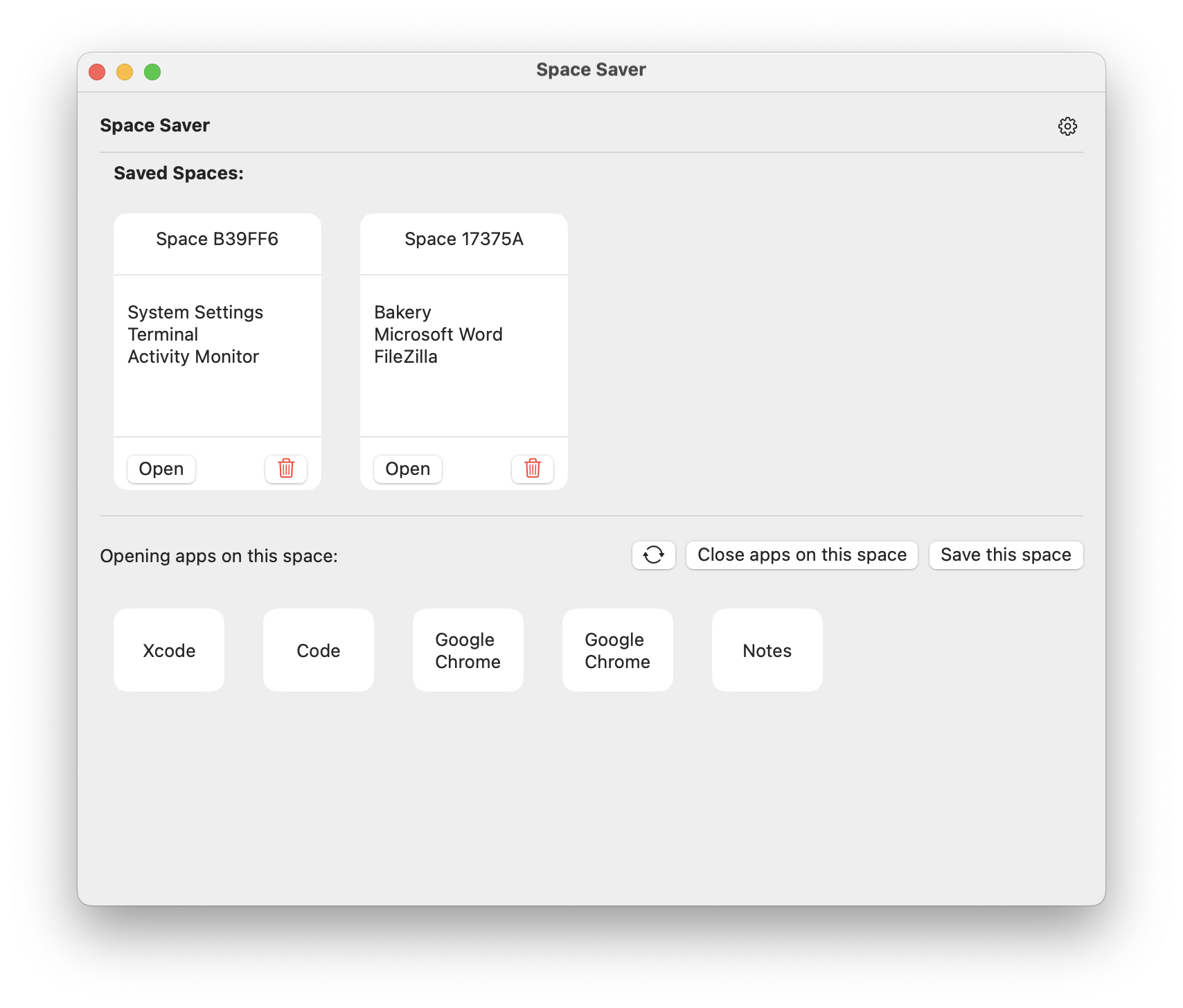Open Space B39FF6
Screen dimensions: 1183x1008
[x=161, y=469]
